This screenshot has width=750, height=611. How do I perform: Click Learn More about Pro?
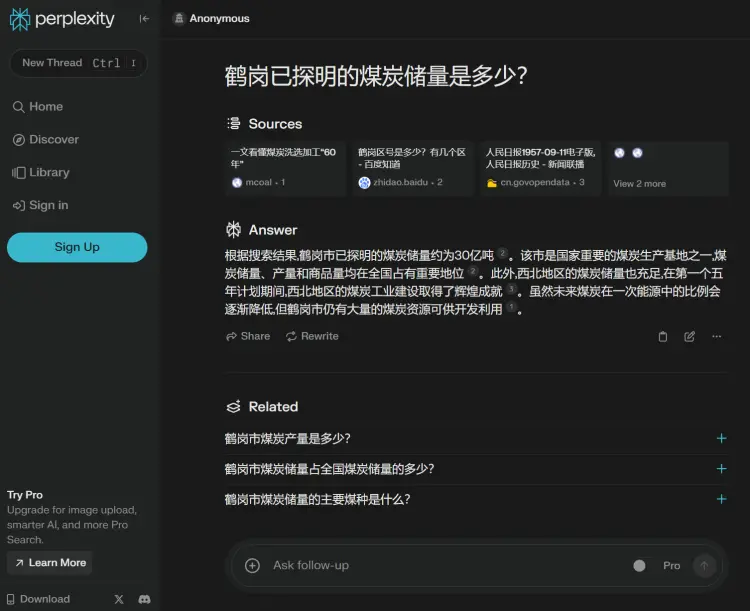(50, 563)
